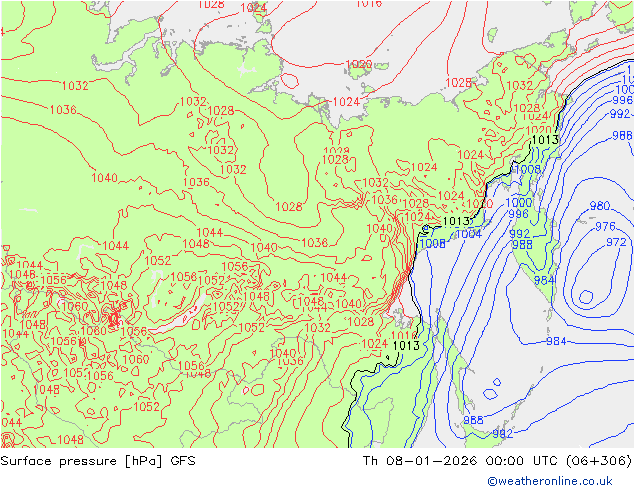Screen dimensions: 634x490
Task: Click the blue 980 isobar label
Action: 600,206
